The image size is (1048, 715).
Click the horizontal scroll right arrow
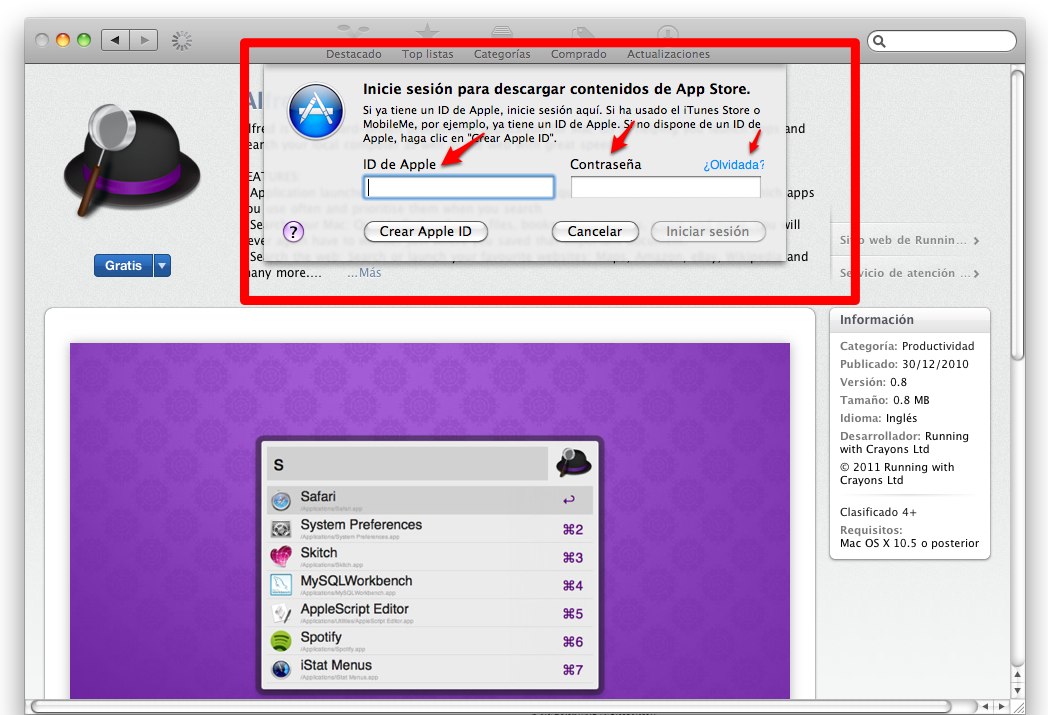point(1001,706)
